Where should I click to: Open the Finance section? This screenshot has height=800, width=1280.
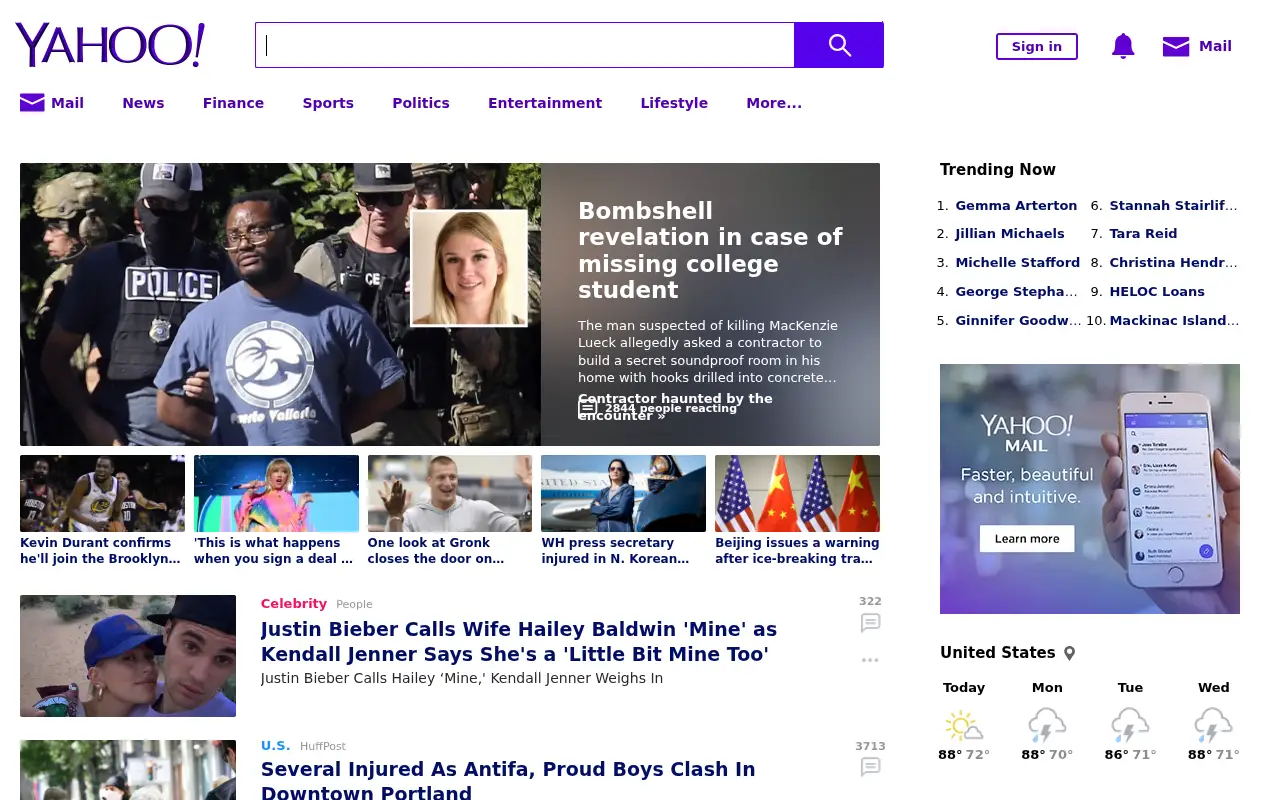coord(233,103)
